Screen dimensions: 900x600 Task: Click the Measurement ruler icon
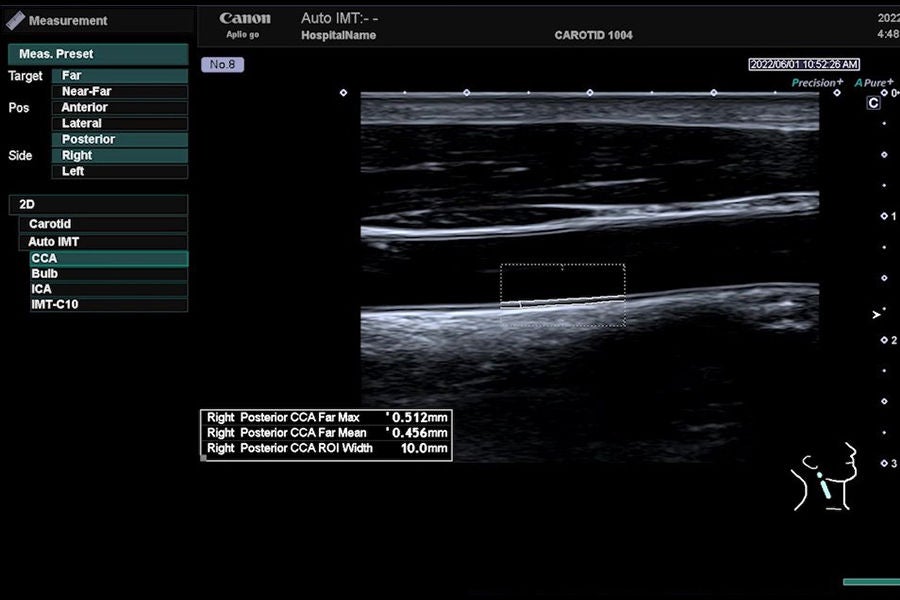(x=15, y=21)
